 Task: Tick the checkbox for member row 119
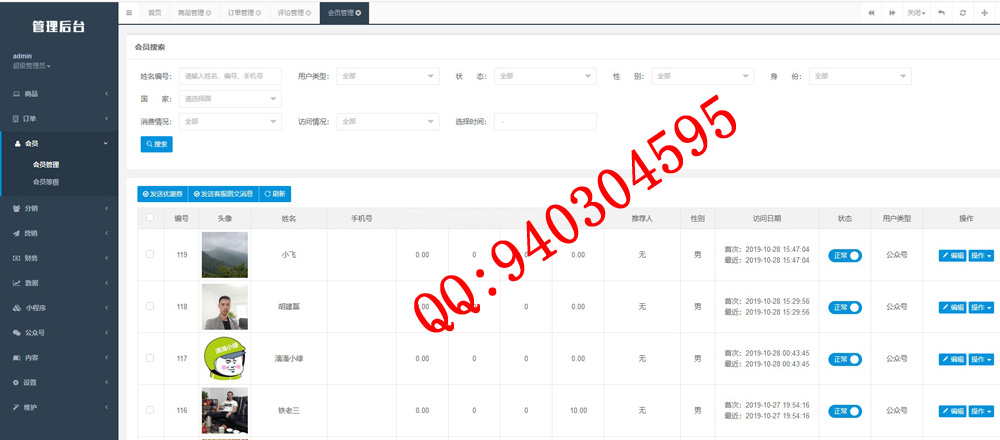pos(150,255)
